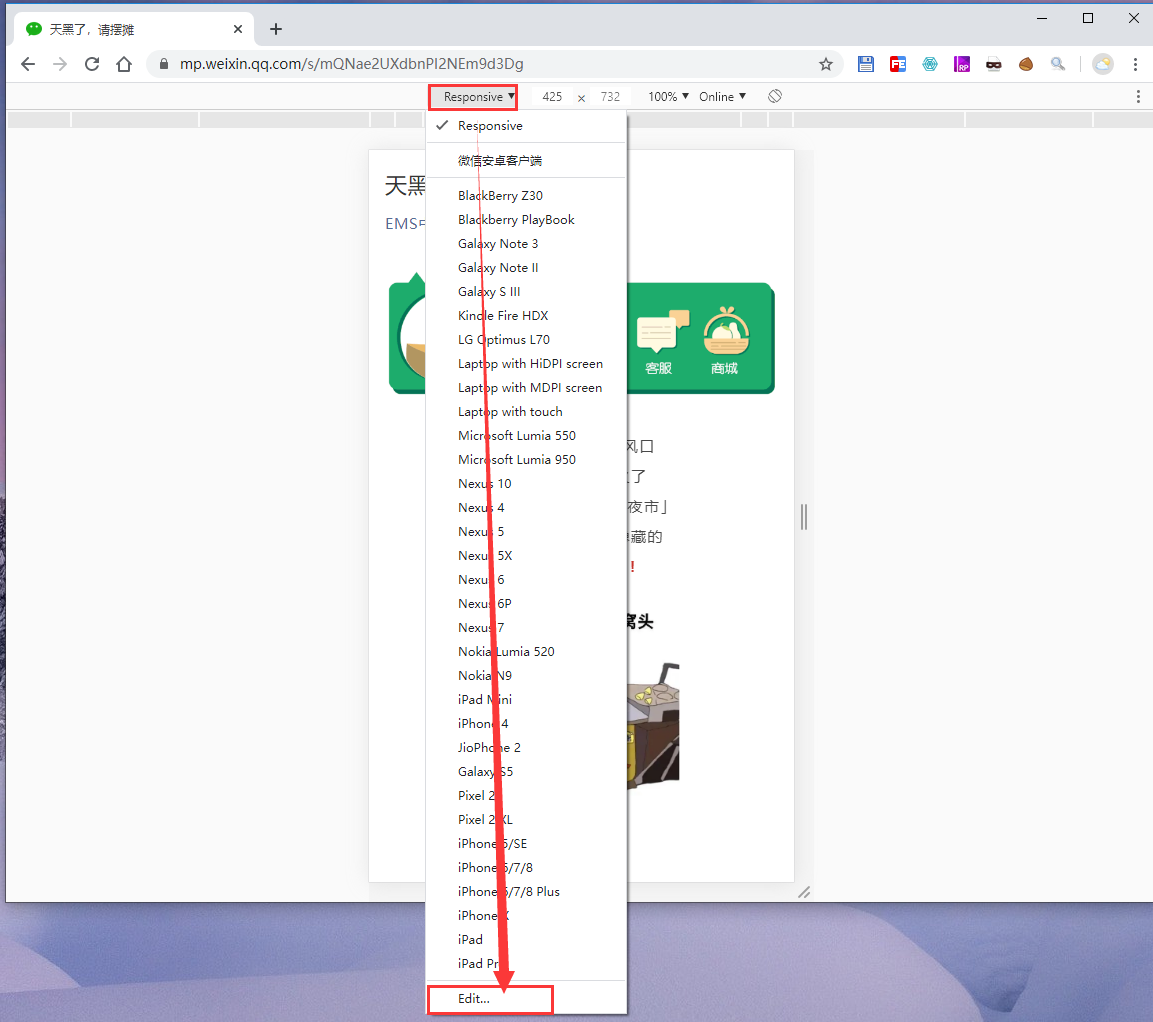This screenshot has width=1153, height=1022.
Task: Open the incognito-mask extension icon
Action: (993, 64)
